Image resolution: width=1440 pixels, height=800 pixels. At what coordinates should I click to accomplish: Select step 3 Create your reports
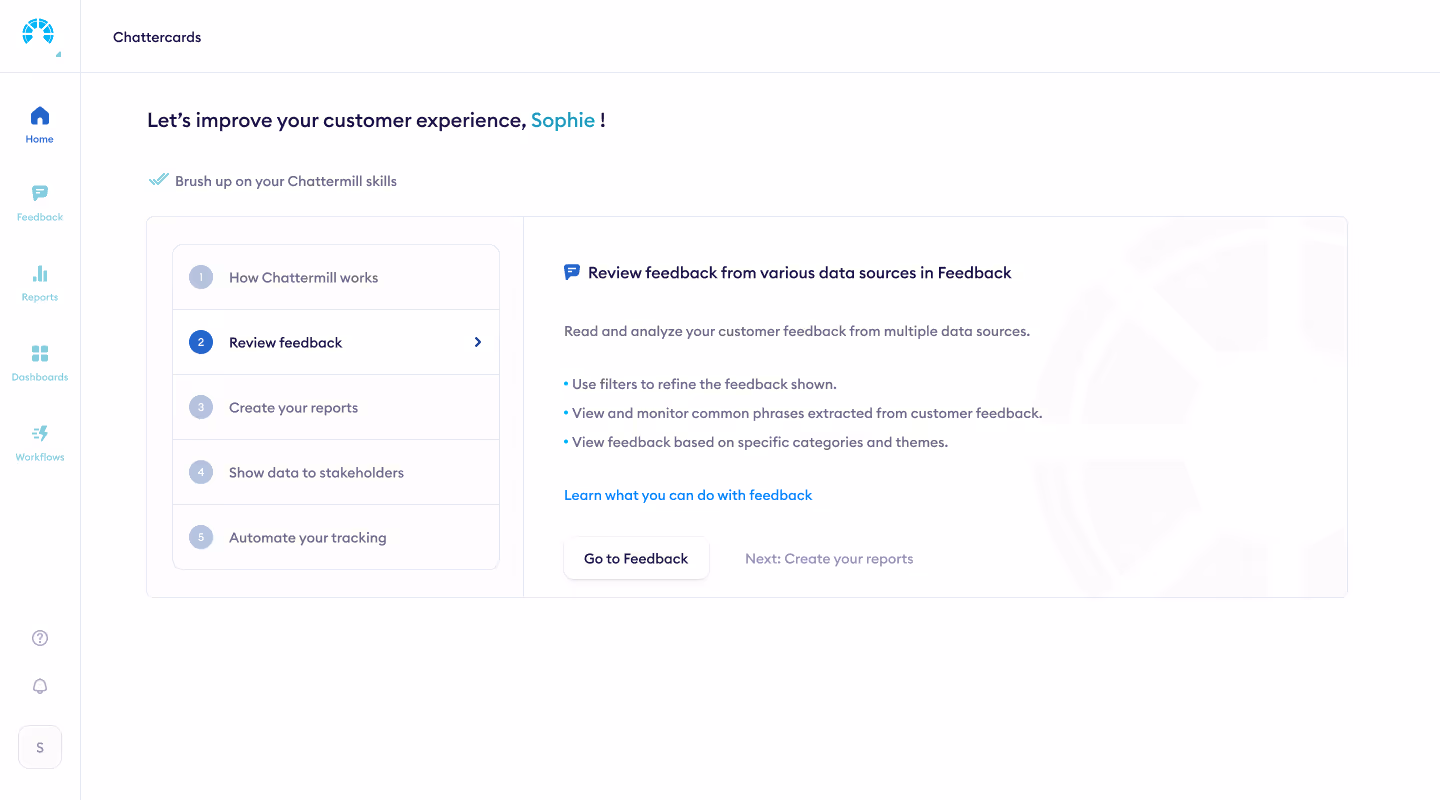(x=336, y=407)
